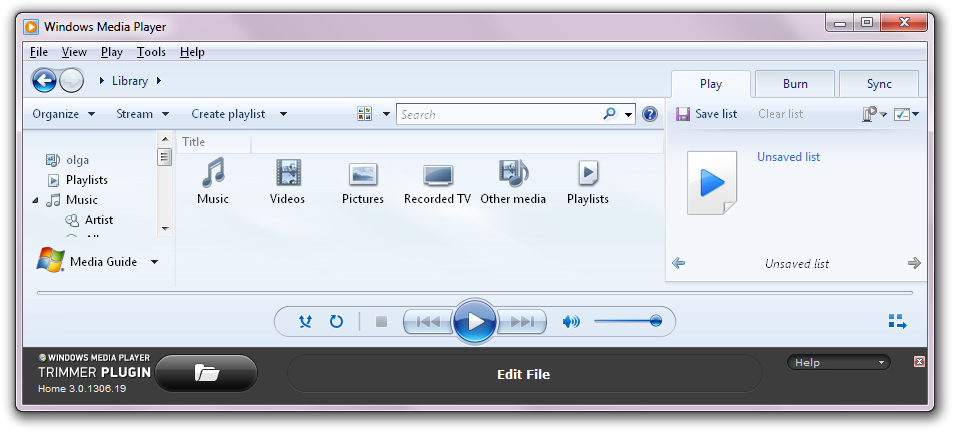Expand the breadcrumb arrow before Library
The height and width of the screenshot is (433, 961).
[102, 80]
